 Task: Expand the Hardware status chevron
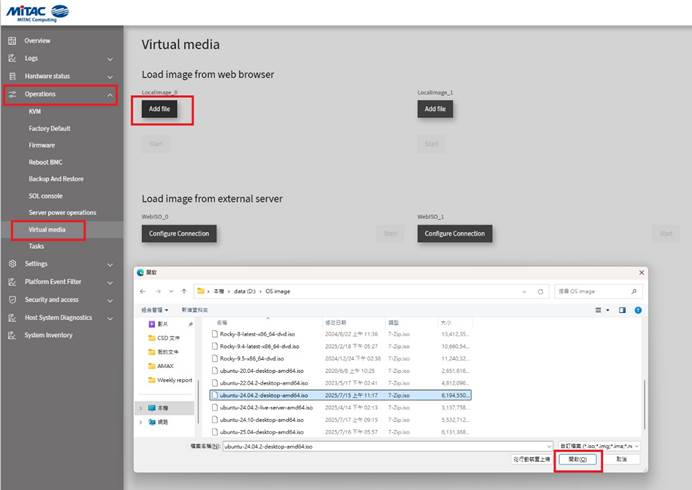point(110,77)
